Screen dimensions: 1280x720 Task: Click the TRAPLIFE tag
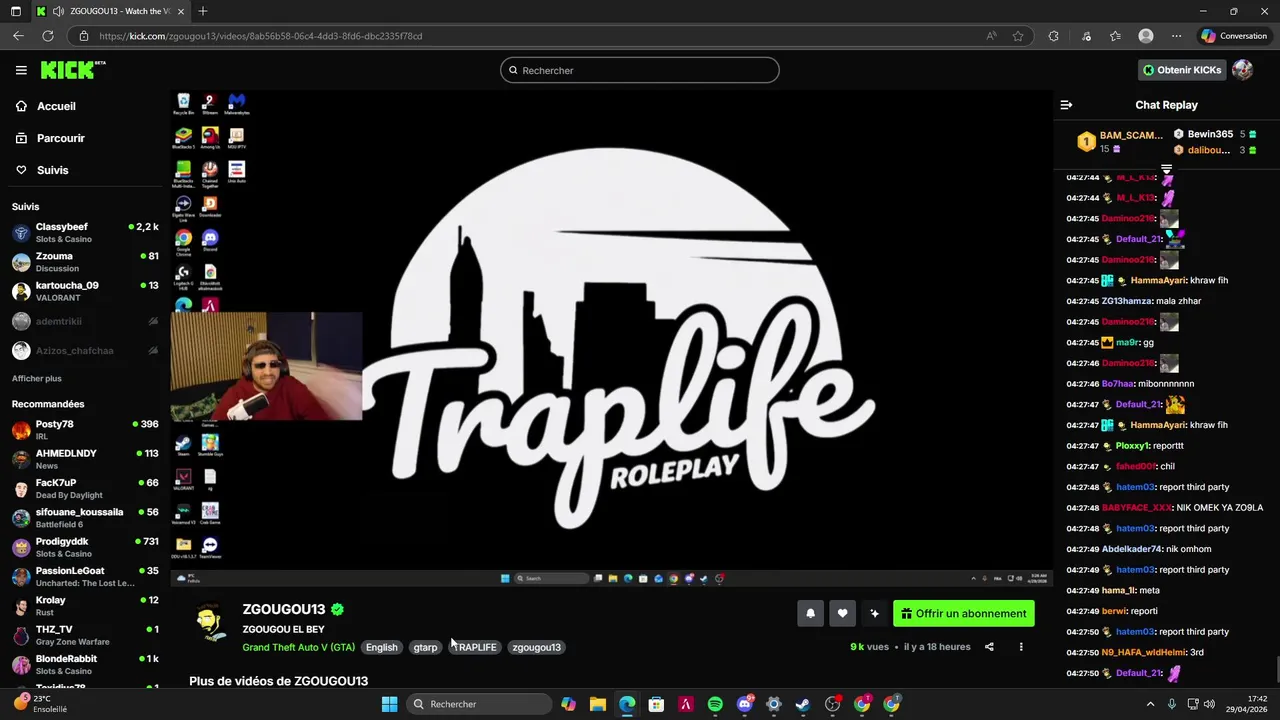click(x=475, y=647)
